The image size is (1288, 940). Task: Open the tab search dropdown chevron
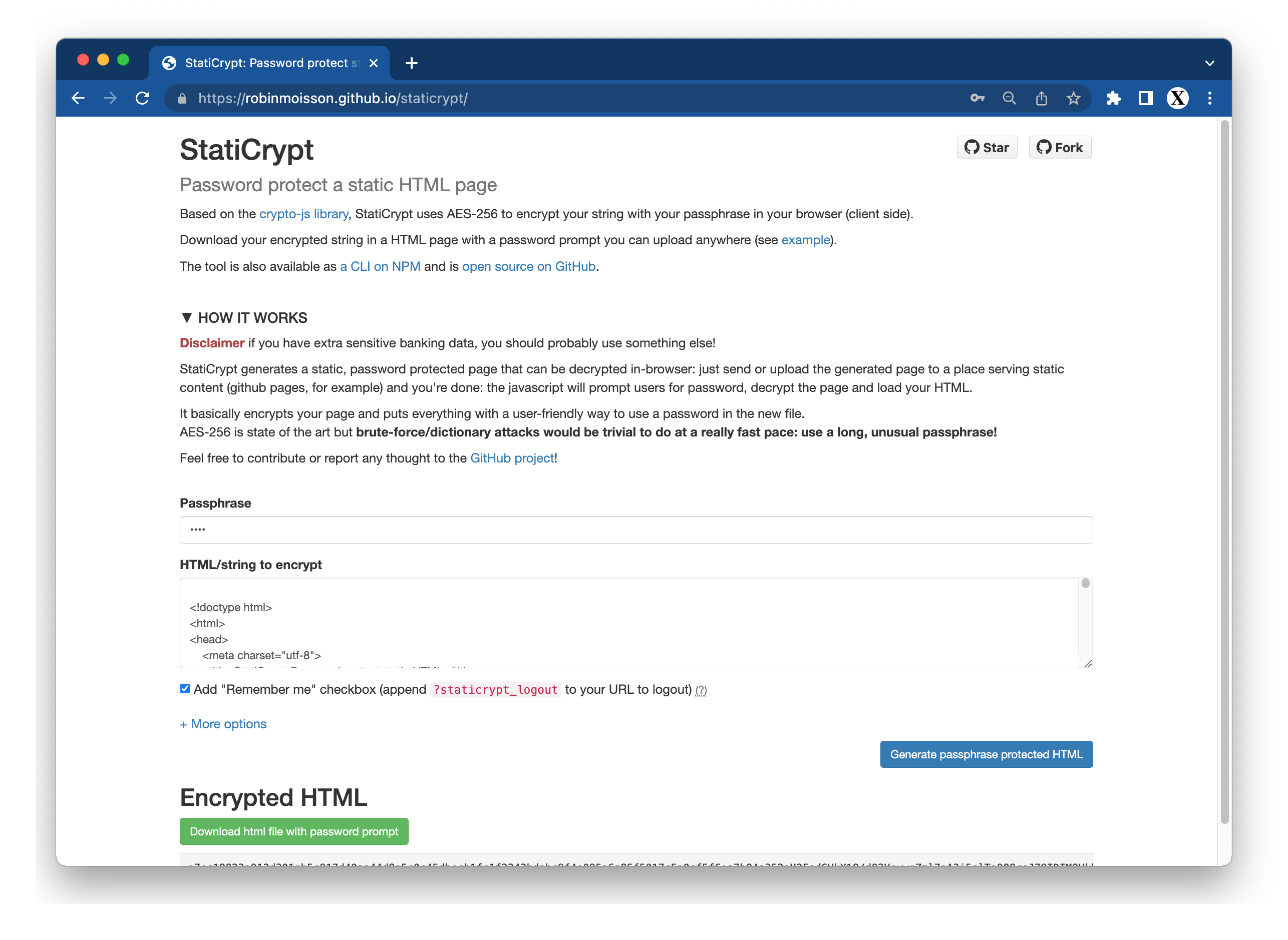tap(1209, 63)
